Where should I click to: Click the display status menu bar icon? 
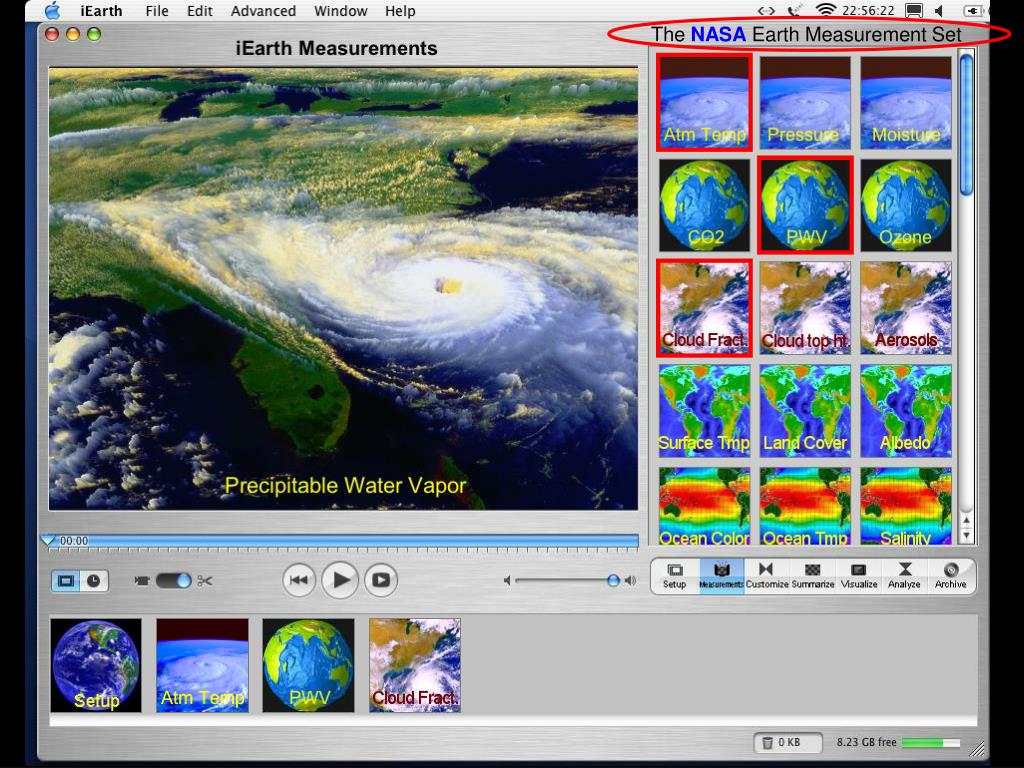point(914,10)
